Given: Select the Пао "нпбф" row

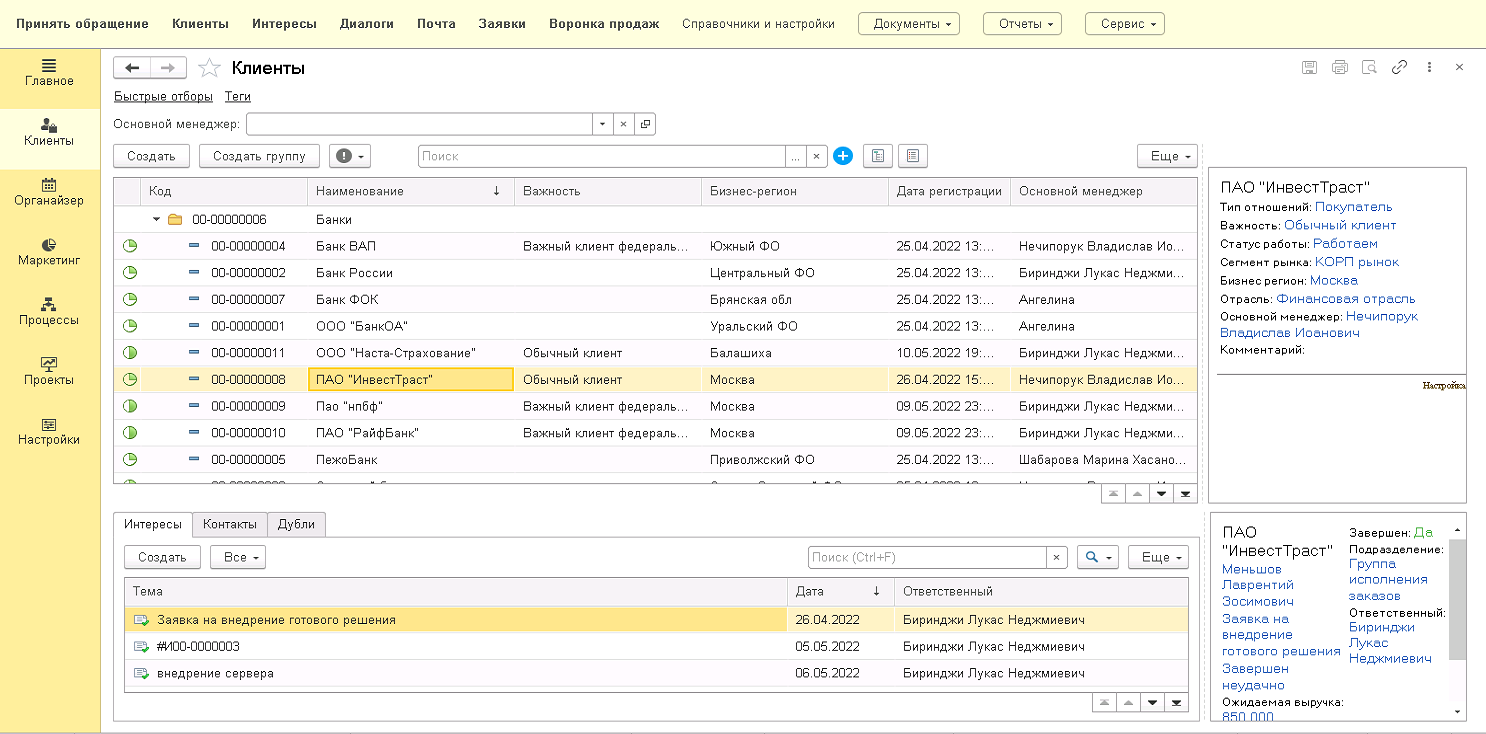Looking at the screenshot, I should [x=654, y=407].
